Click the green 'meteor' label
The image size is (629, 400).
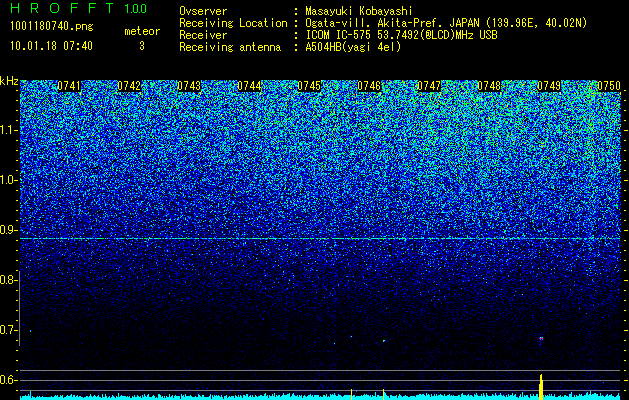[x=142, y=31]
